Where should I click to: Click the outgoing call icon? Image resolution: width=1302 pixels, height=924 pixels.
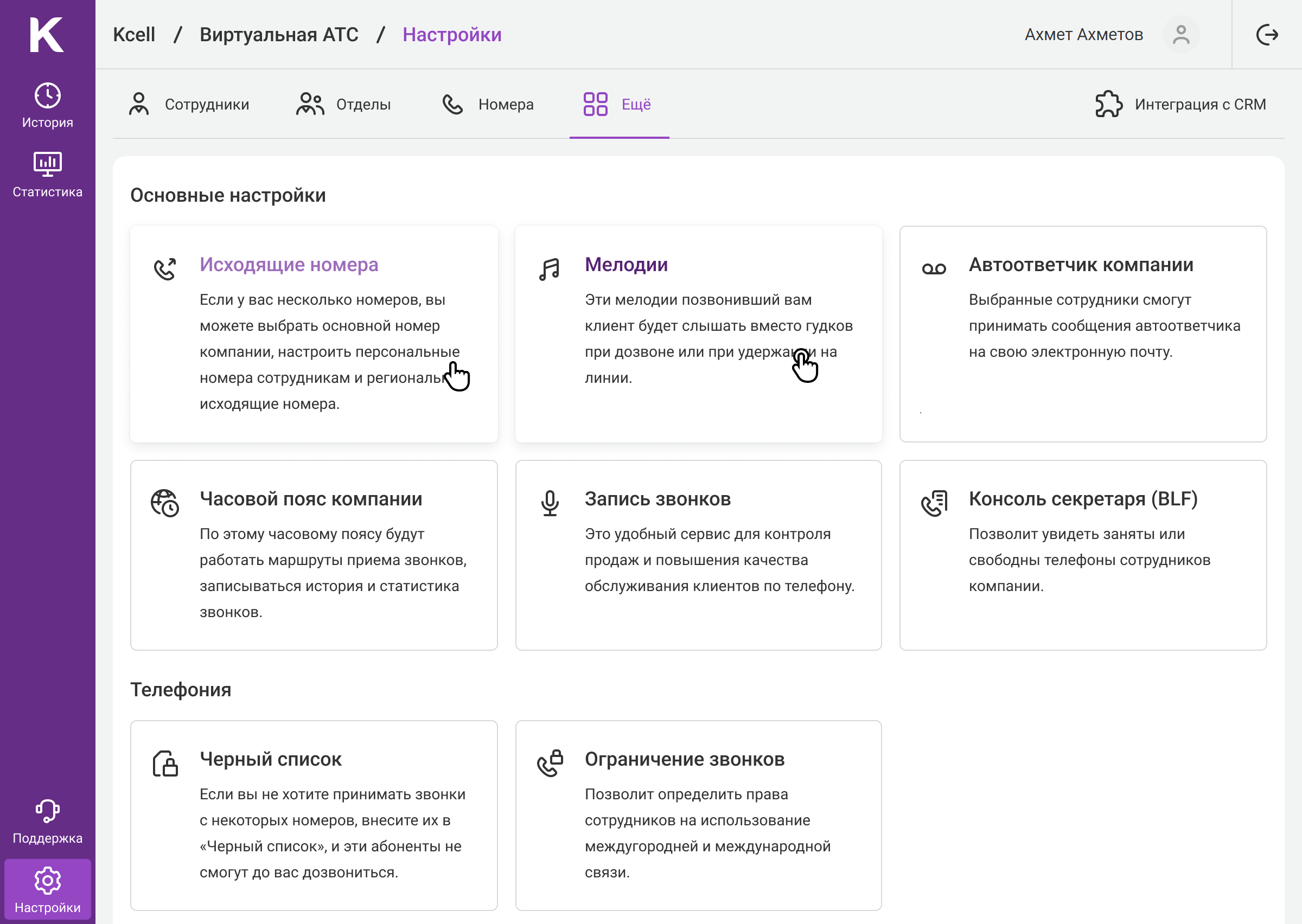pos(165,269)
